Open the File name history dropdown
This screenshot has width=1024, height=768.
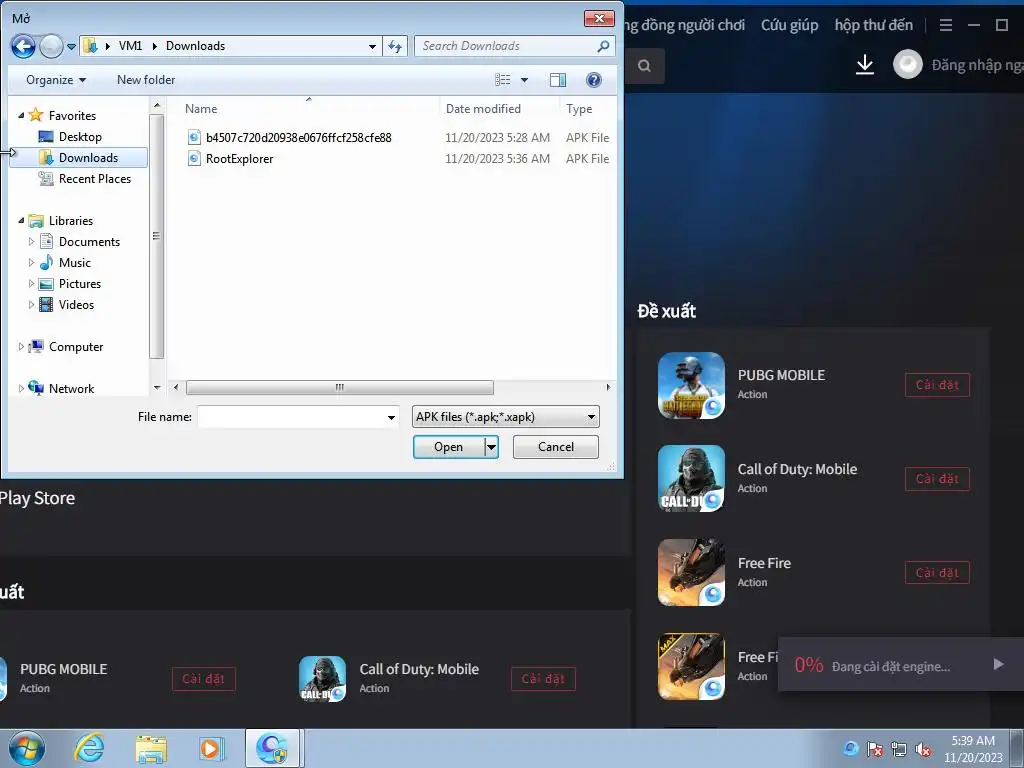pos(391,417)
